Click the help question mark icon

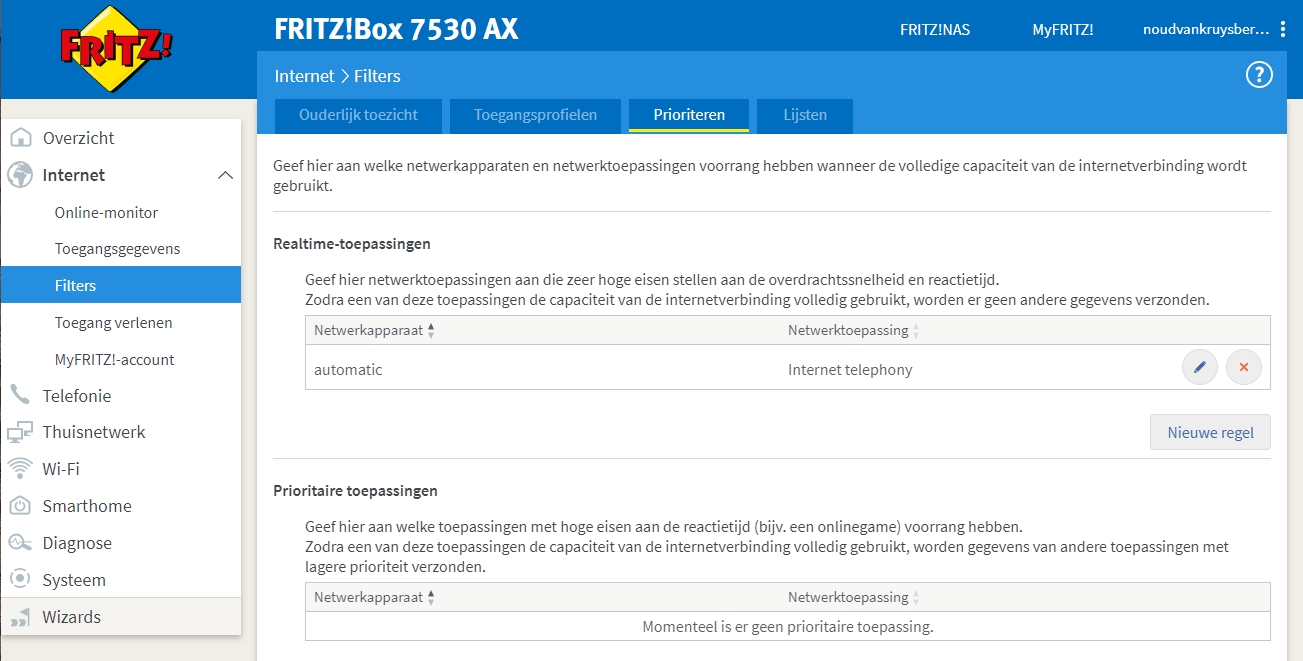pyautogui.click(x=1259, y=74)
